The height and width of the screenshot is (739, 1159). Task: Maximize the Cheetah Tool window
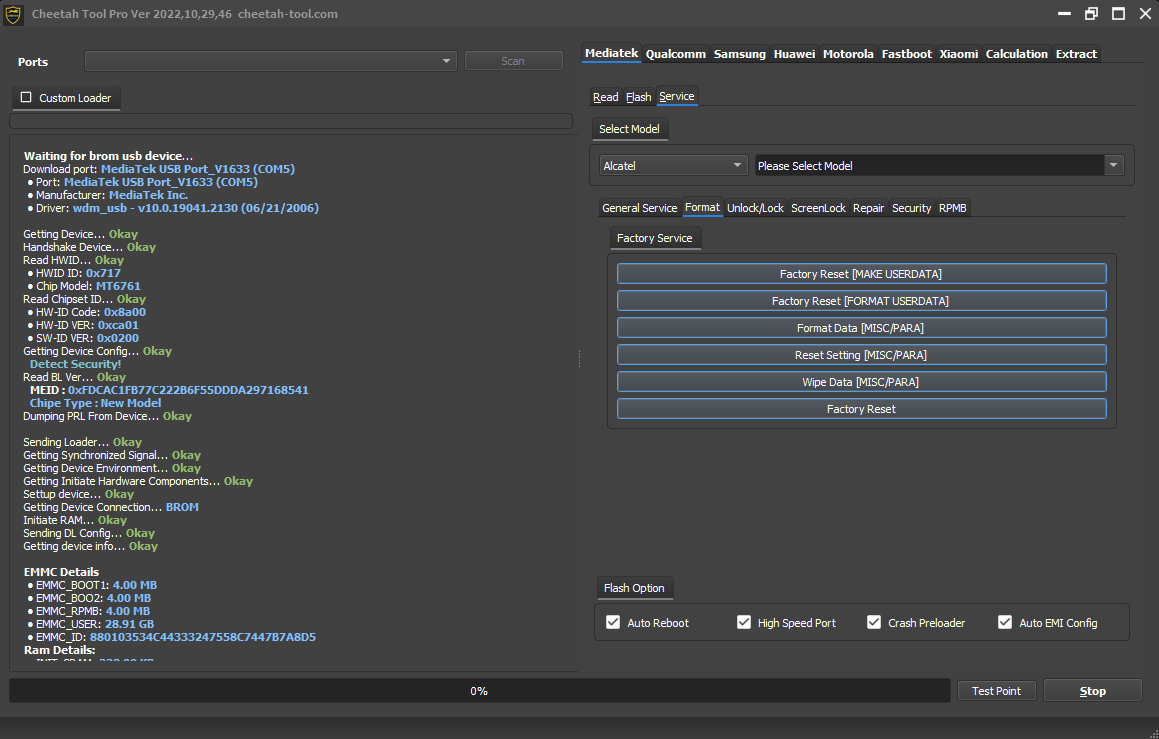pos(1118,14)
